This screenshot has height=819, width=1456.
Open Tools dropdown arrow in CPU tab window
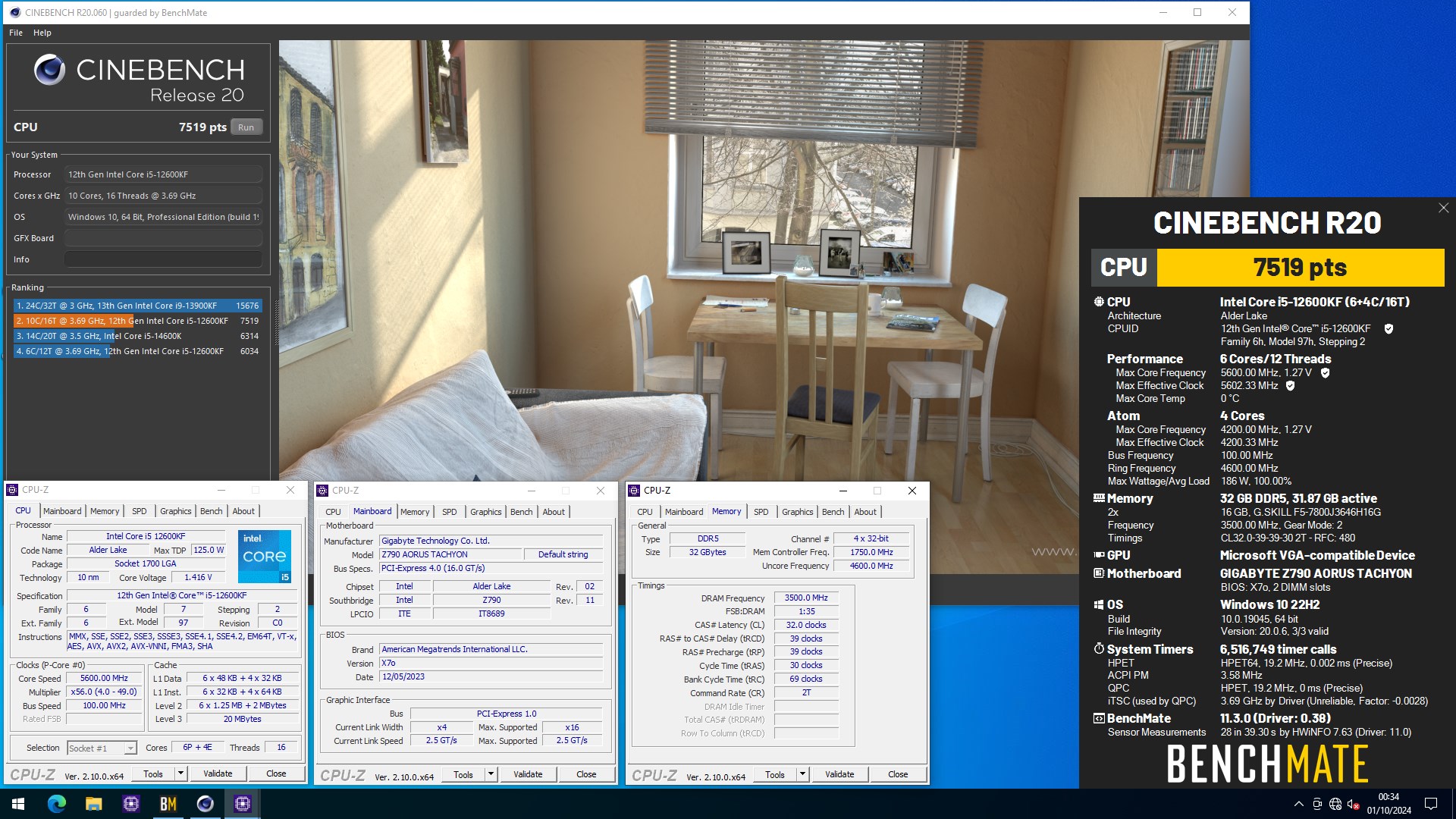click(x=180, y=773)
